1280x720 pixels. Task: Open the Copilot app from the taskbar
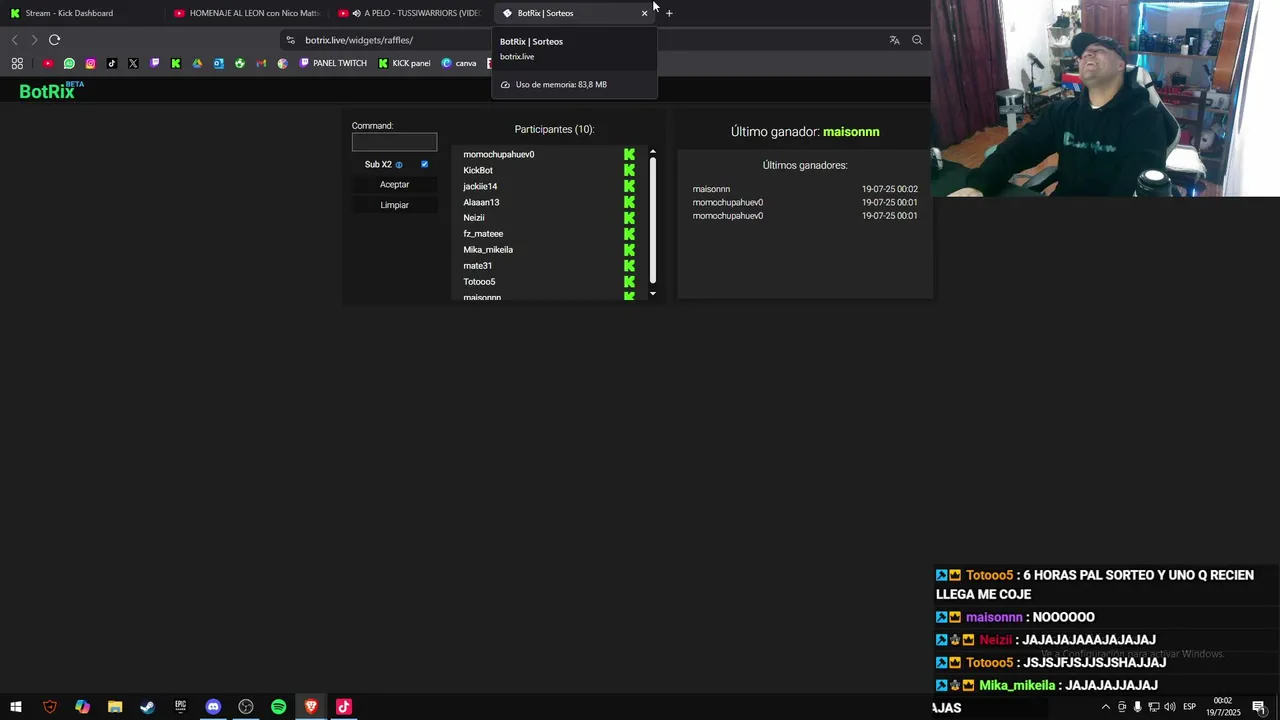(x=82, y=707)
